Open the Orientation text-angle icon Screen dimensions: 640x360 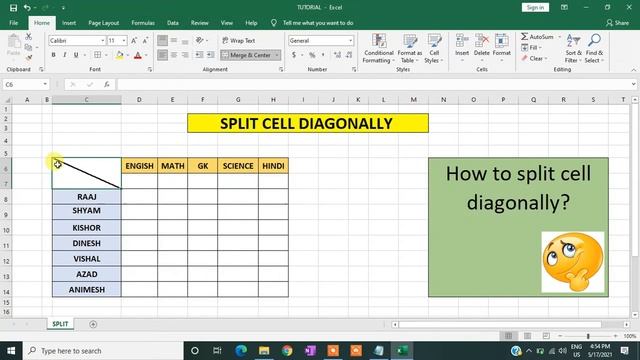pyautogui.click(x=199, y=40)
